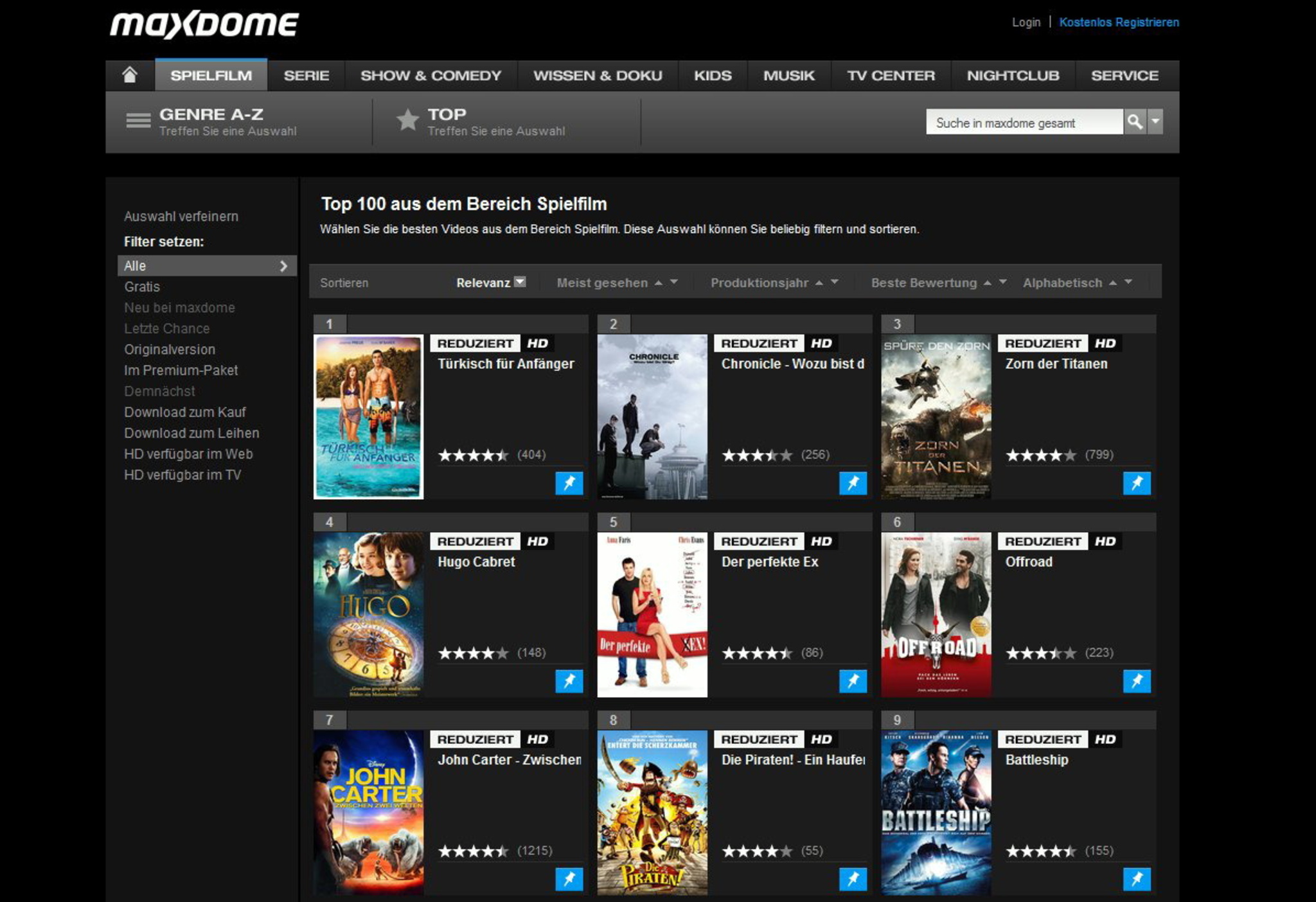Screen dimensions: 1316x902
Task: Open SHOW & COMEDY tab
Action: tap(431, 75)
